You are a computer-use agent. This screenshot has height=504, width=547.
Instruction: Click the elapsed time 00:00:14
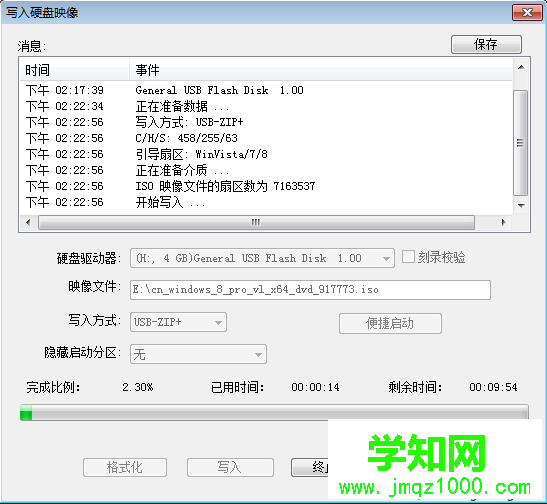pos(315,387)
